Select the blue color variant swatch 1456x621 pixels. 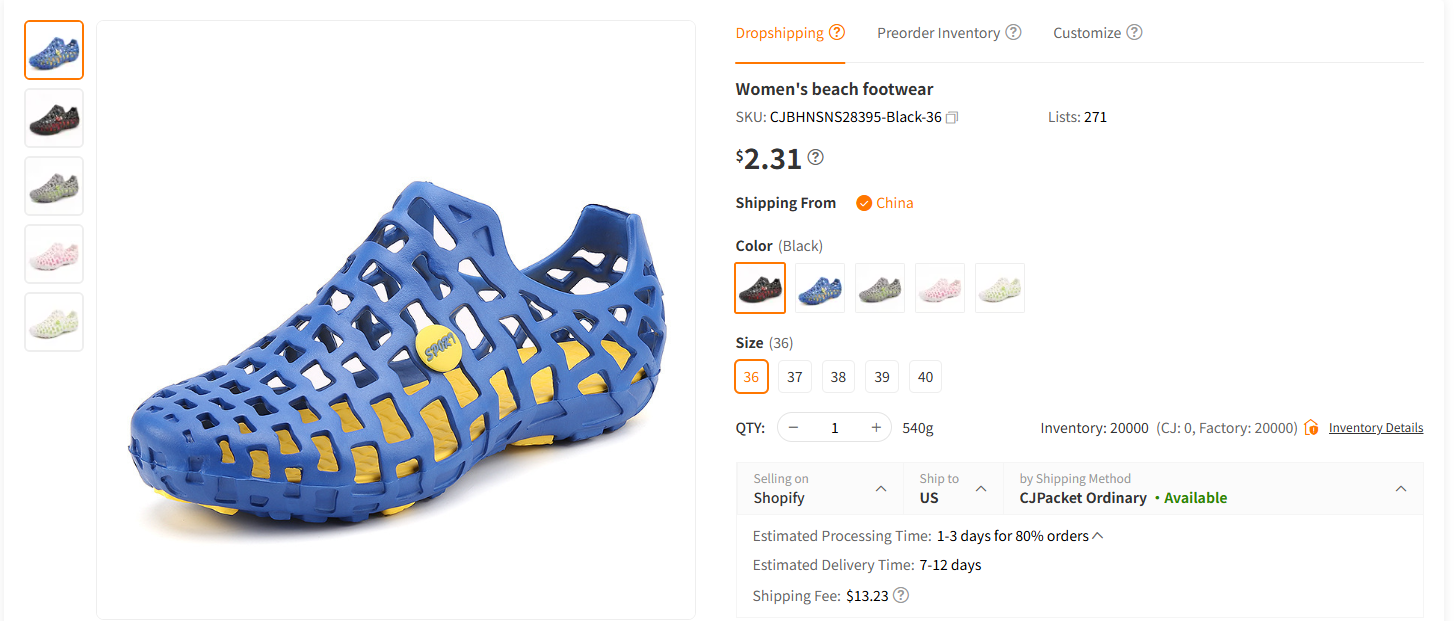[x=819, y=287]
